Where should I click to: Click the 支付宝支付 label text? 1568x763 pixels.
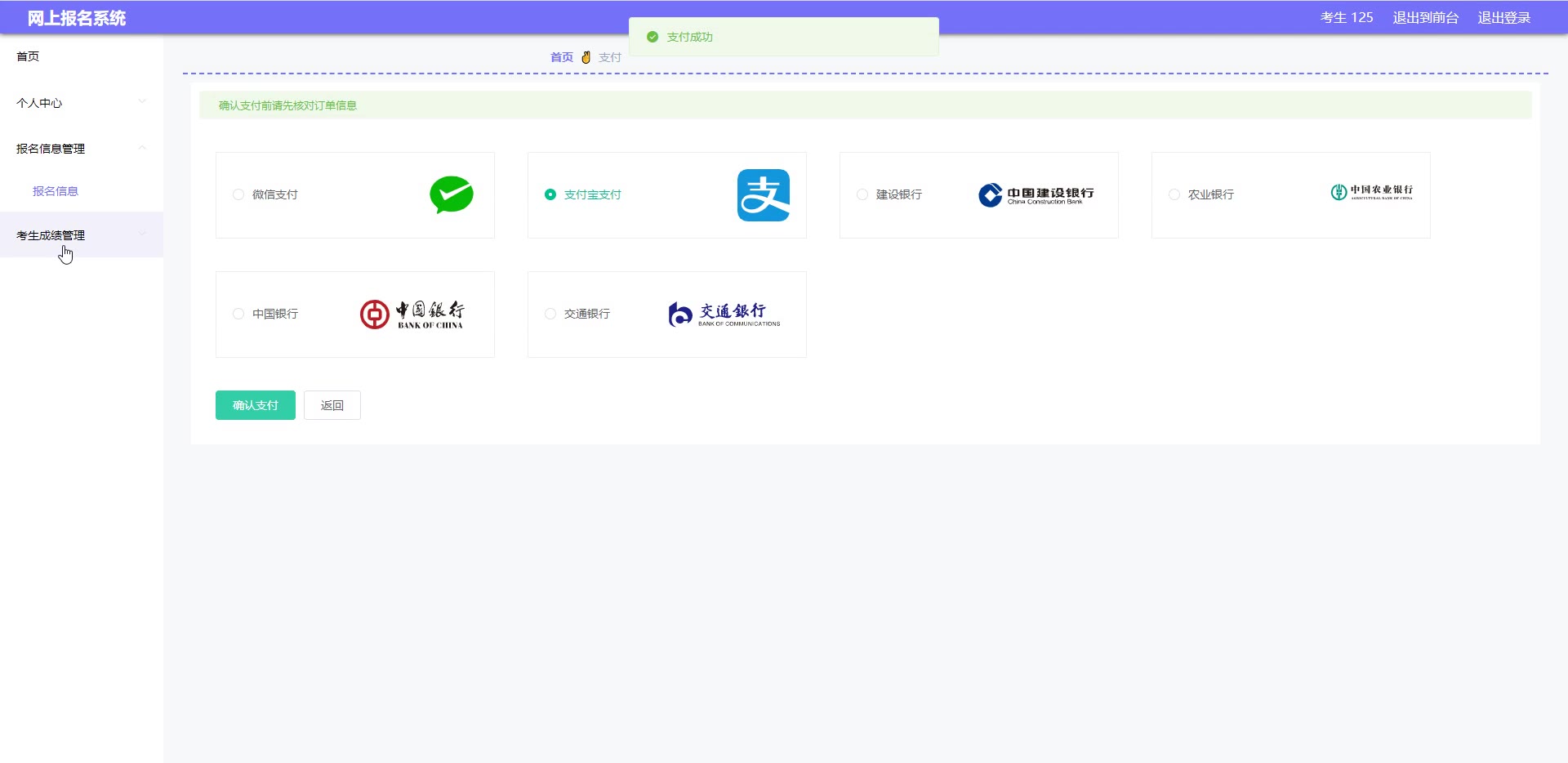[x=593, y=194]
